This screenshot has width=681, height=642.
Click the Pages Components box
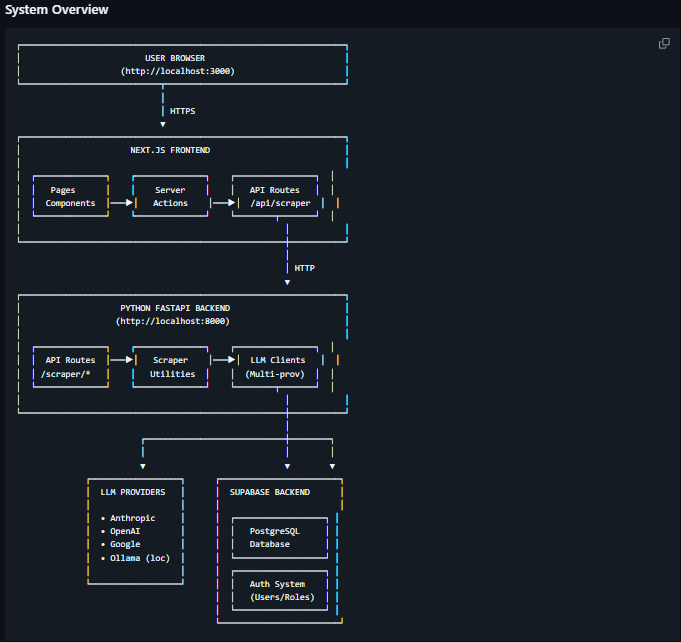tap(70, 196)
